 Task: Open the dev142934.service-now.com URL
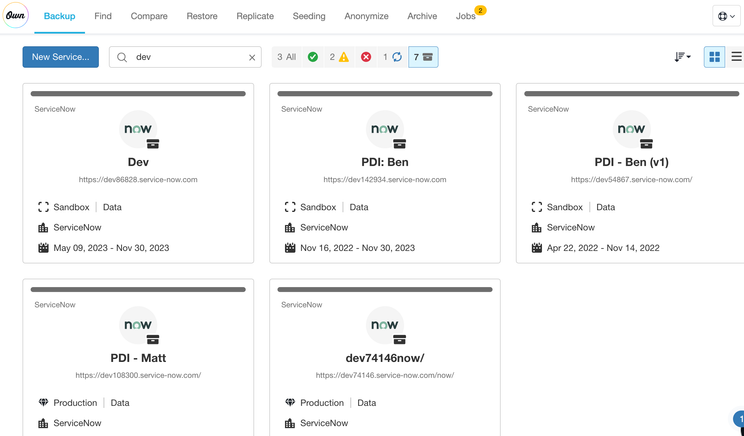click(x=385, y=180)
